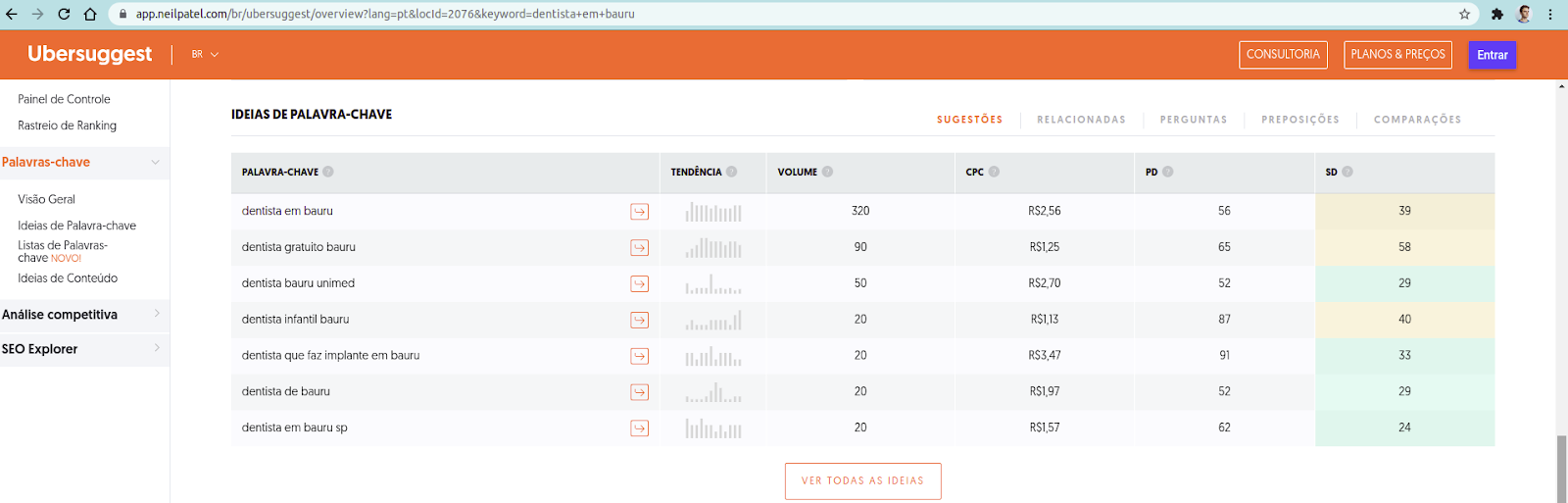The width and height of the screenshot is (1568, 503).
Task: Click Ver Todas as Ideias button
Action: pyautogui.click(x=862, y=481)
